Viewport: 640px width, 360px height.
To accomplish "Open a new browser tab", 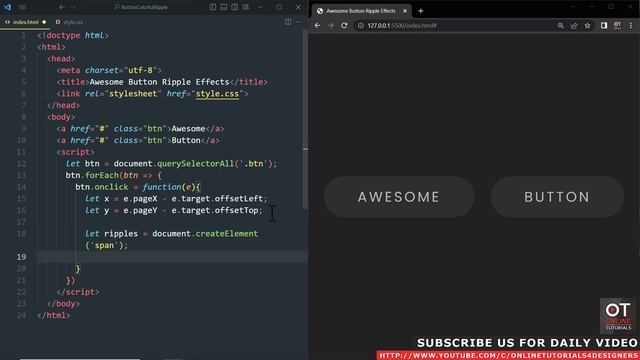I will coord(420,11).
